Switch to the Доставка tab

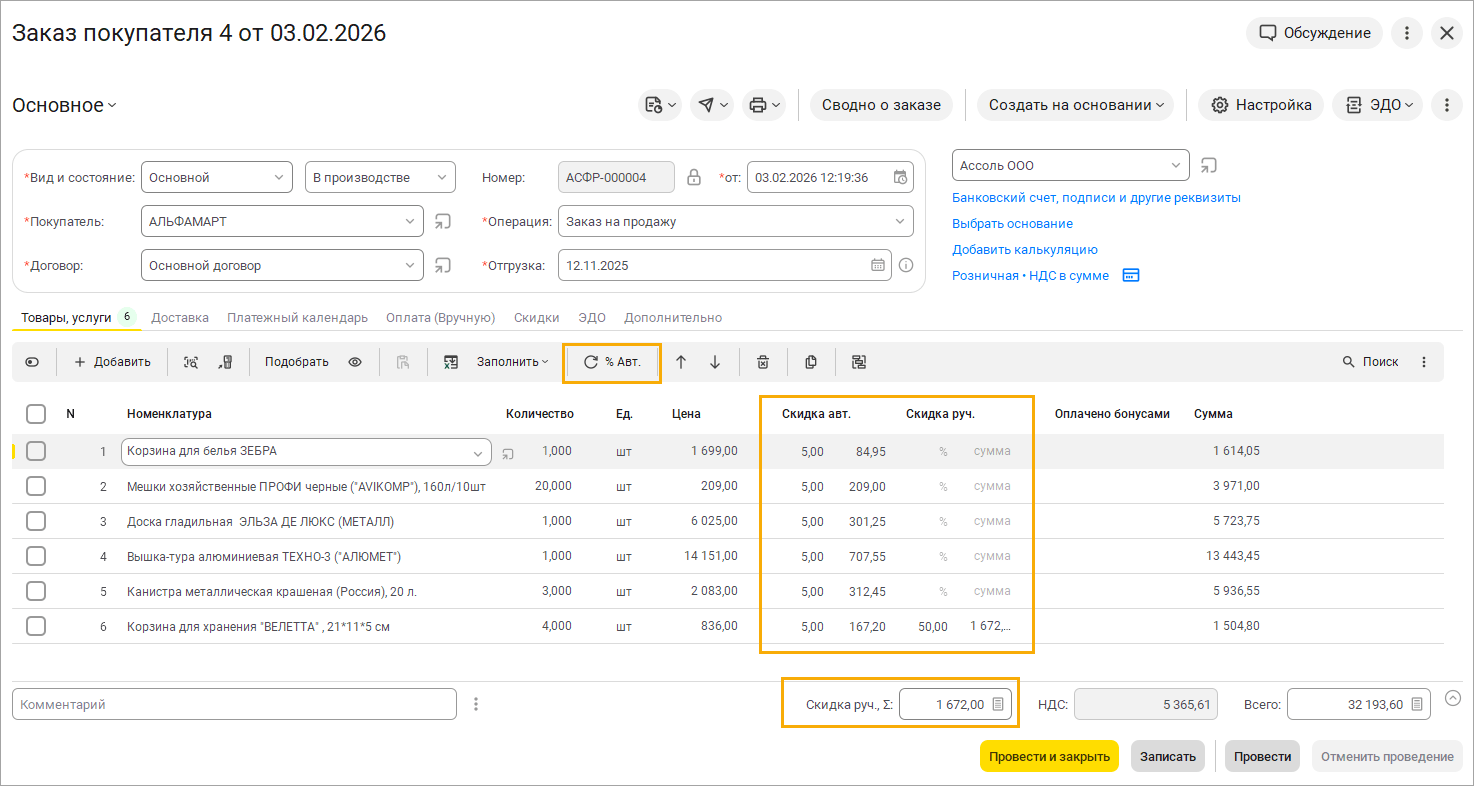tap(180, 318)
